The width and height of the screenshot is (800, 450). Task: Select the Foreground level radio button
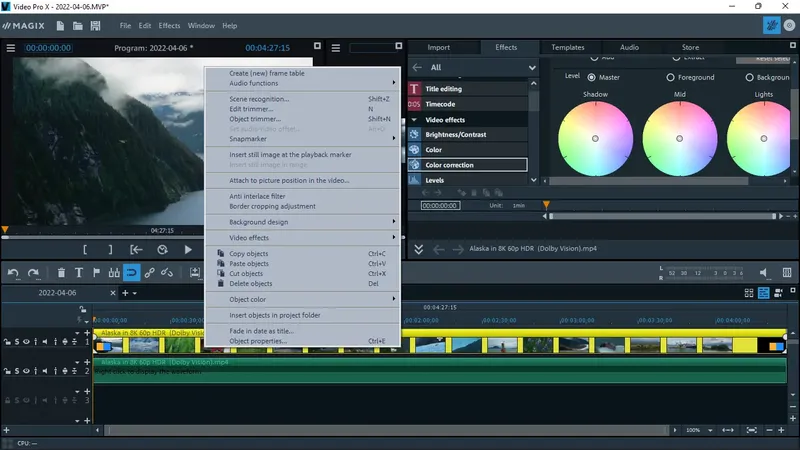670,78
